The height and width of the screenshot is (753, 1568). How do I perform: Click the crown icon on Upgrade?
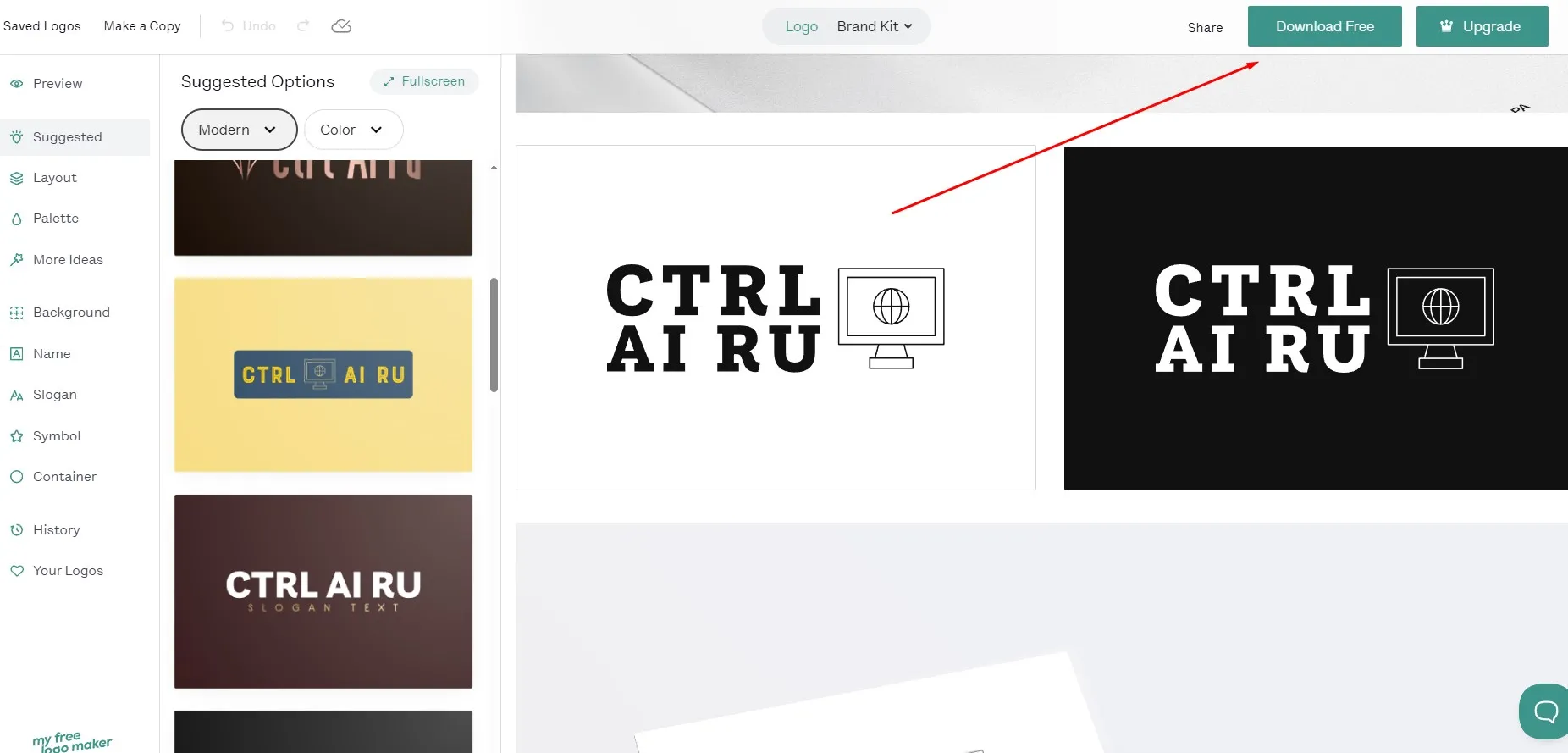pos(1447,26)
